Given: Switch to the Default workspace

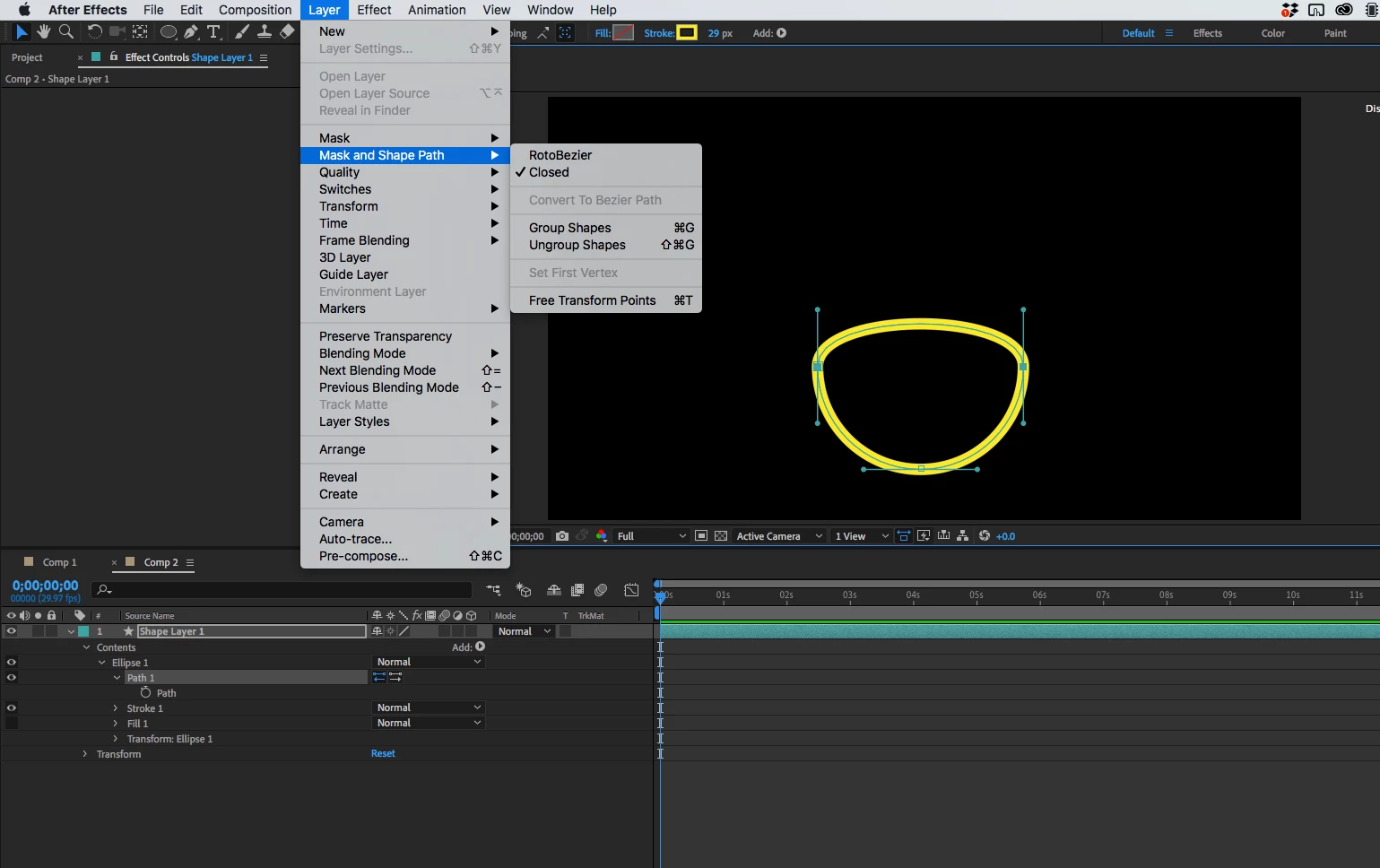Looking at the screenshot, I should point(1138,33).
